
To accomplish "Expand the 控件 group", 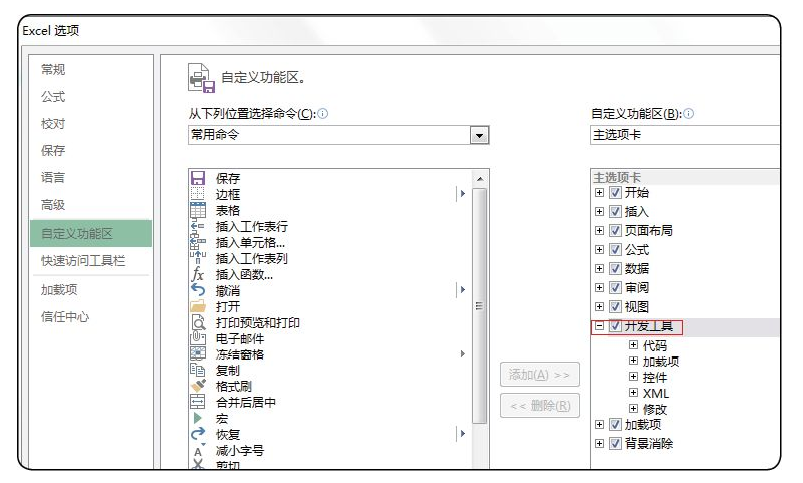I will (x=633, y=377).
